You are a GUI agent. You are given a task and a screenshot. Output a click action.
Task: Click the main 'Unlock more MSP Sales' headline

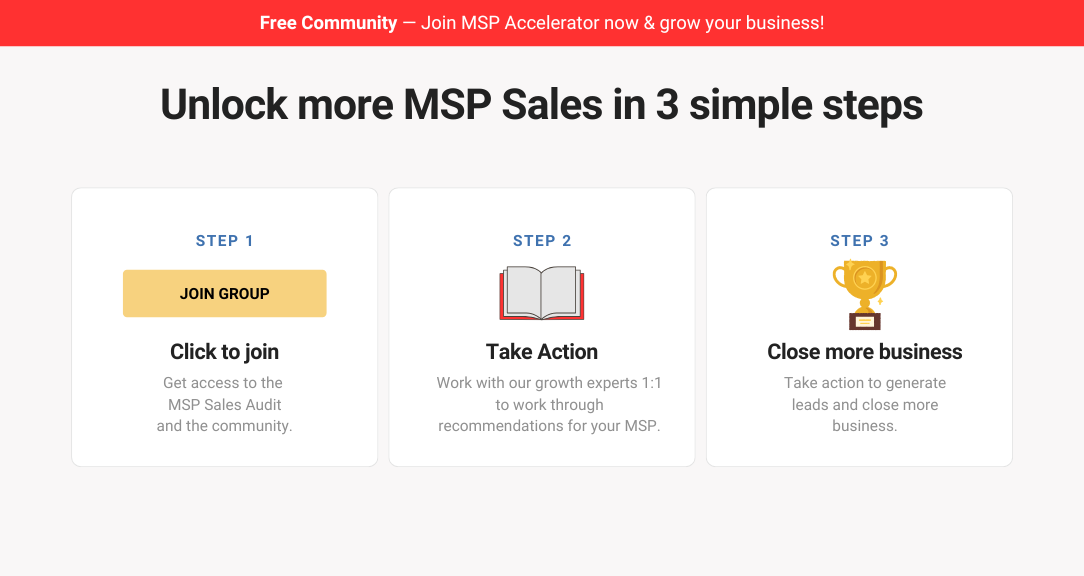tap(541, 105)
